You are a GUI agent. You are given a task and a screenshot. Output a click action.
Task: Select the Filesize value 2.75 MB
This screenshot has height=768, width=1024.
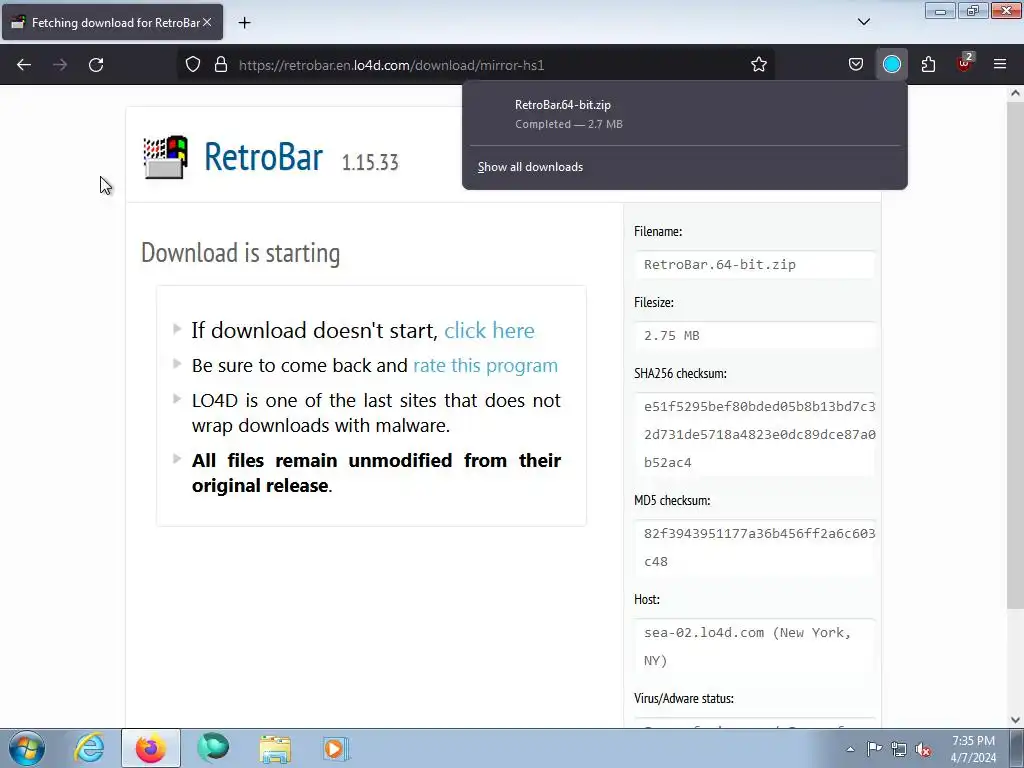pos(754,336)
